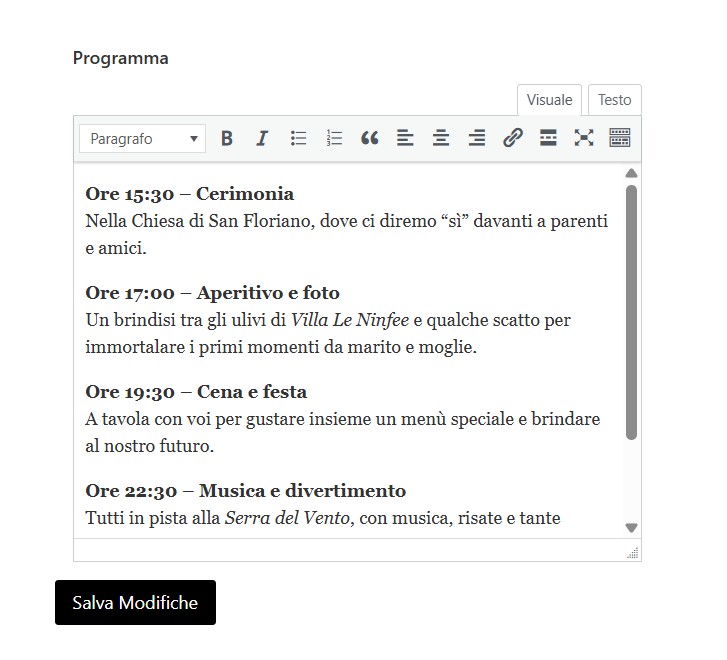Switch to the Testo editor tab
The width and height of the screenshot is (727, 660).
click(615, 100)
